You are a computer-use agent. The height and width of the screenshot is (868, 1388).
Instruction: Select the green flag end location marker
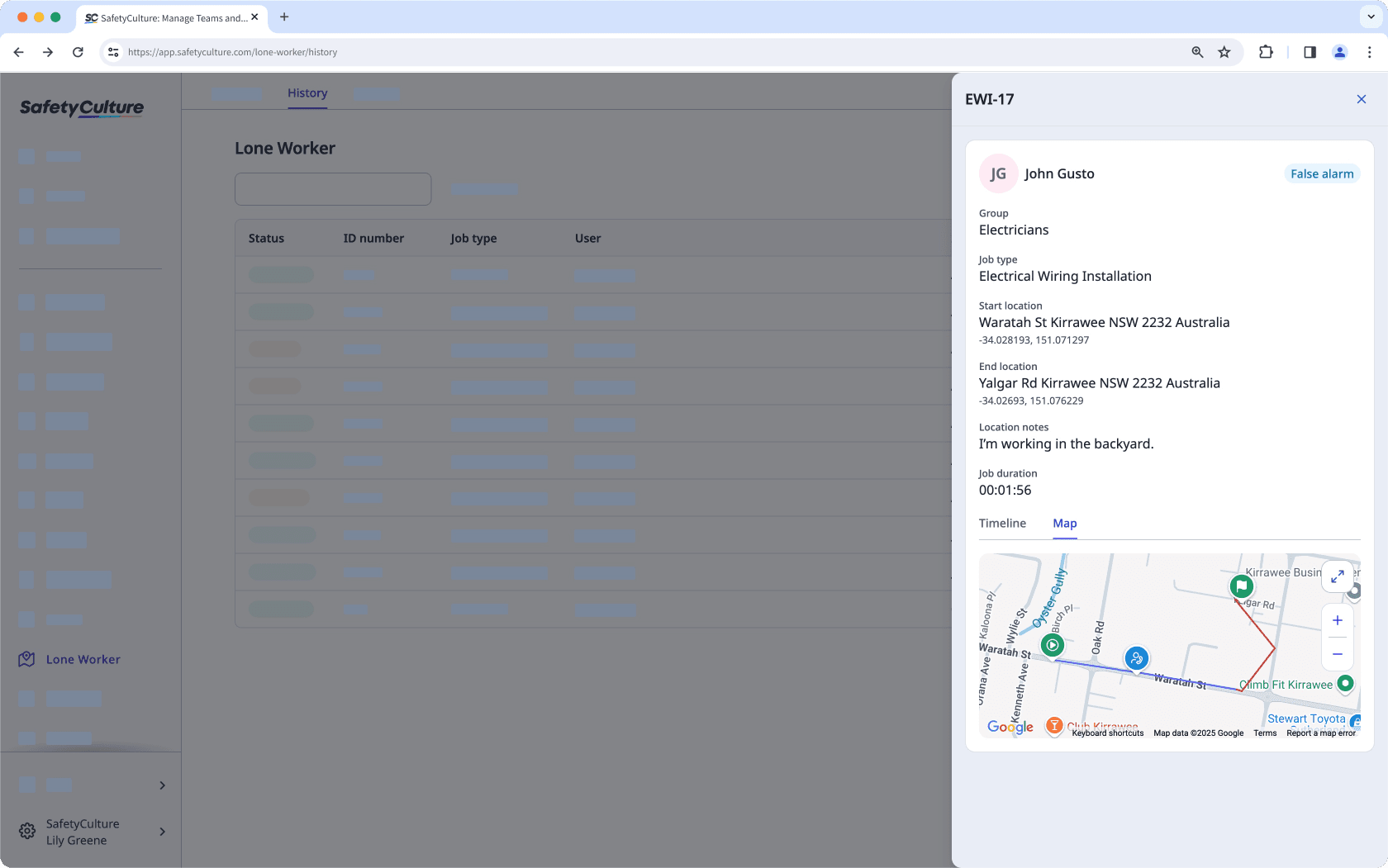(x=1242, y=586)
